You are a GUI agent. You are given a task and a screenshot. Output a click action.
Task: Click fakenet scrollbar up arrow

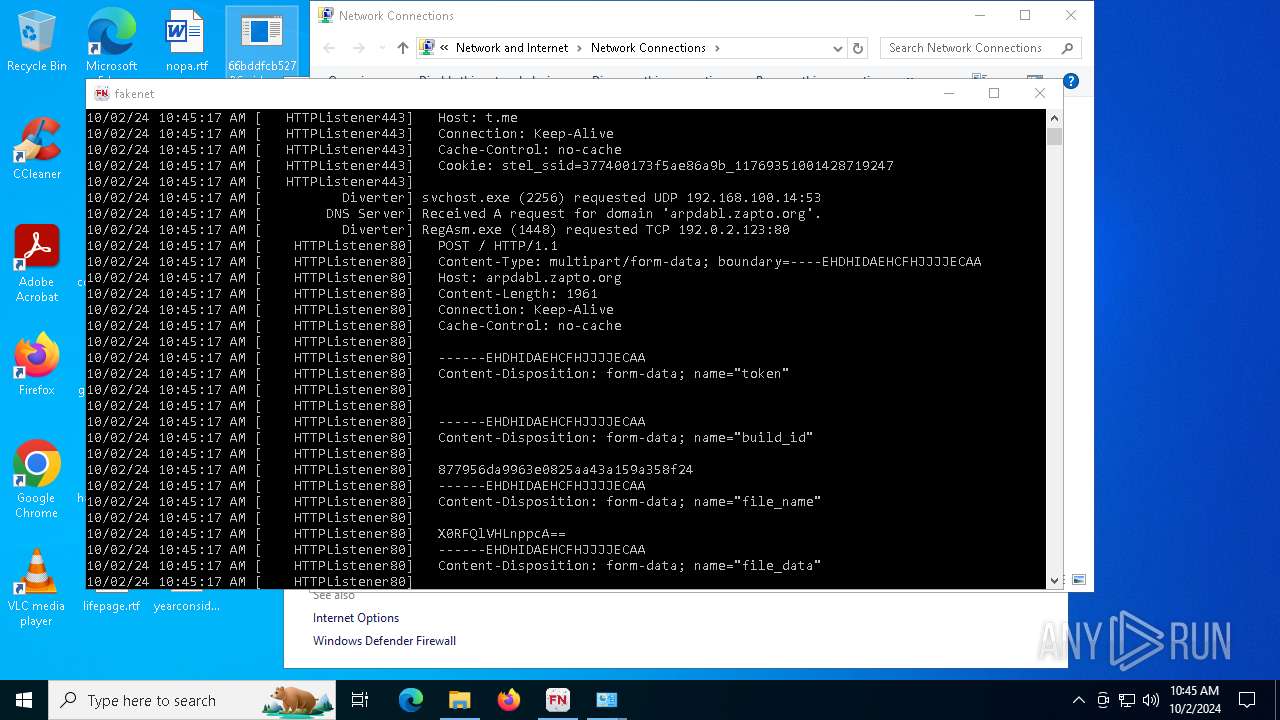(1054, 118)
